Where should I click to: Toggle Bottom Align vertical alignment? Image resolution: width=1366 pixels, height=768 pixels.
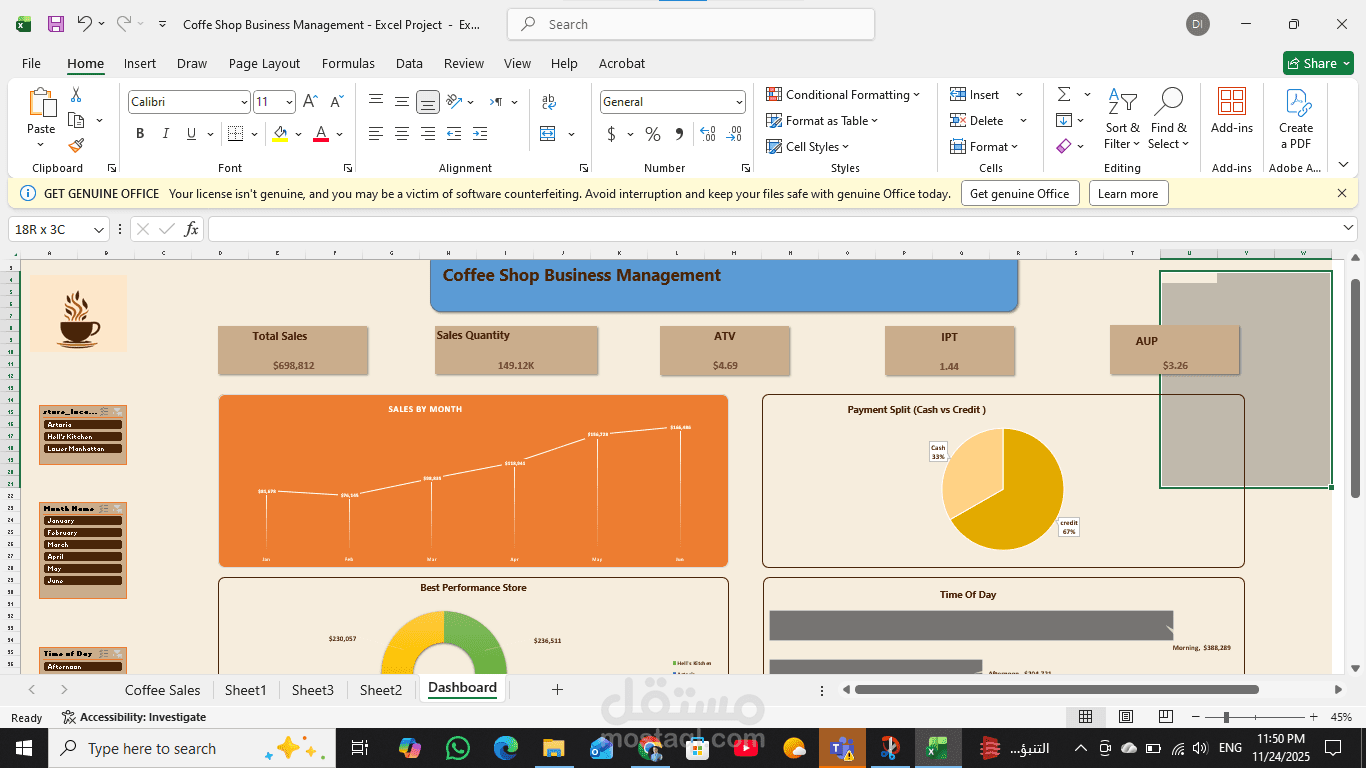pyautogui.click(x=428, y=102)
